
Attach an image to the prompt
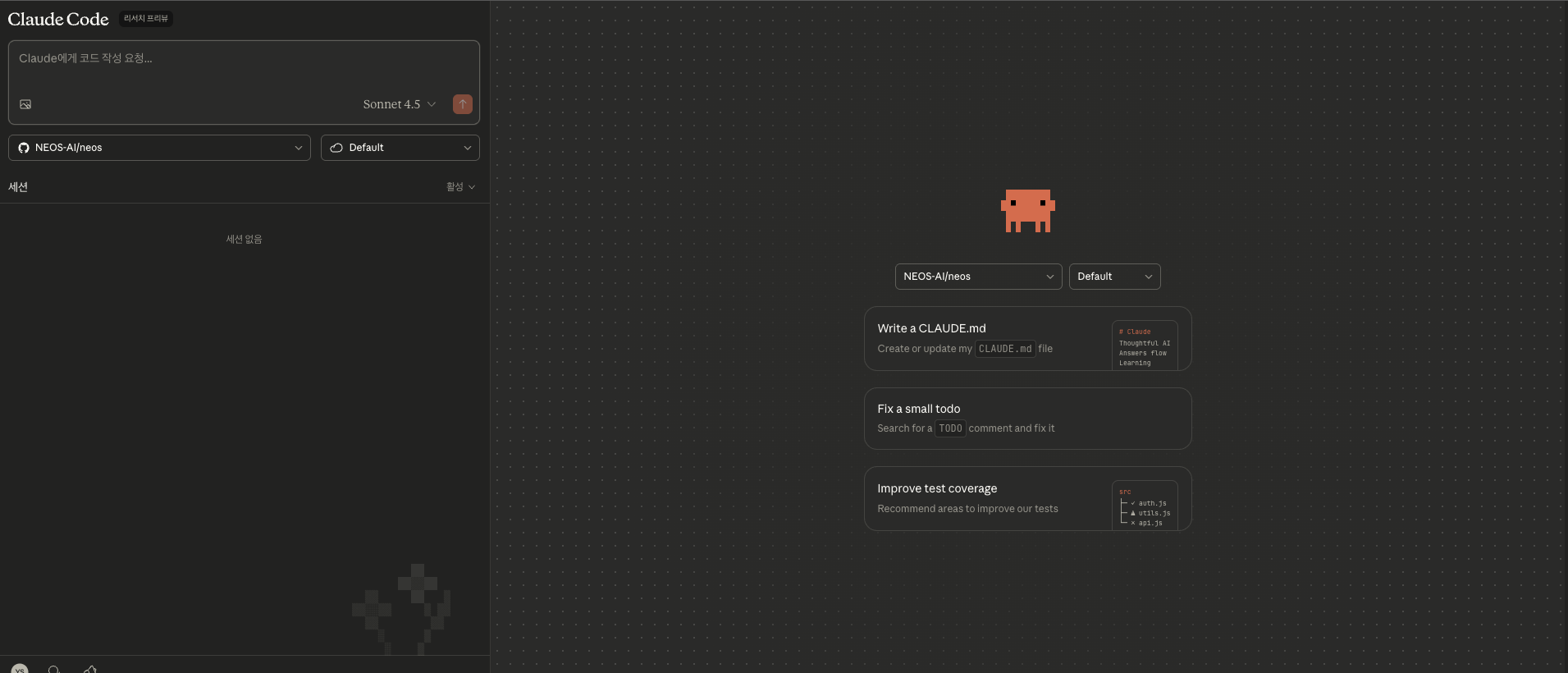click(x=25, y=104)
